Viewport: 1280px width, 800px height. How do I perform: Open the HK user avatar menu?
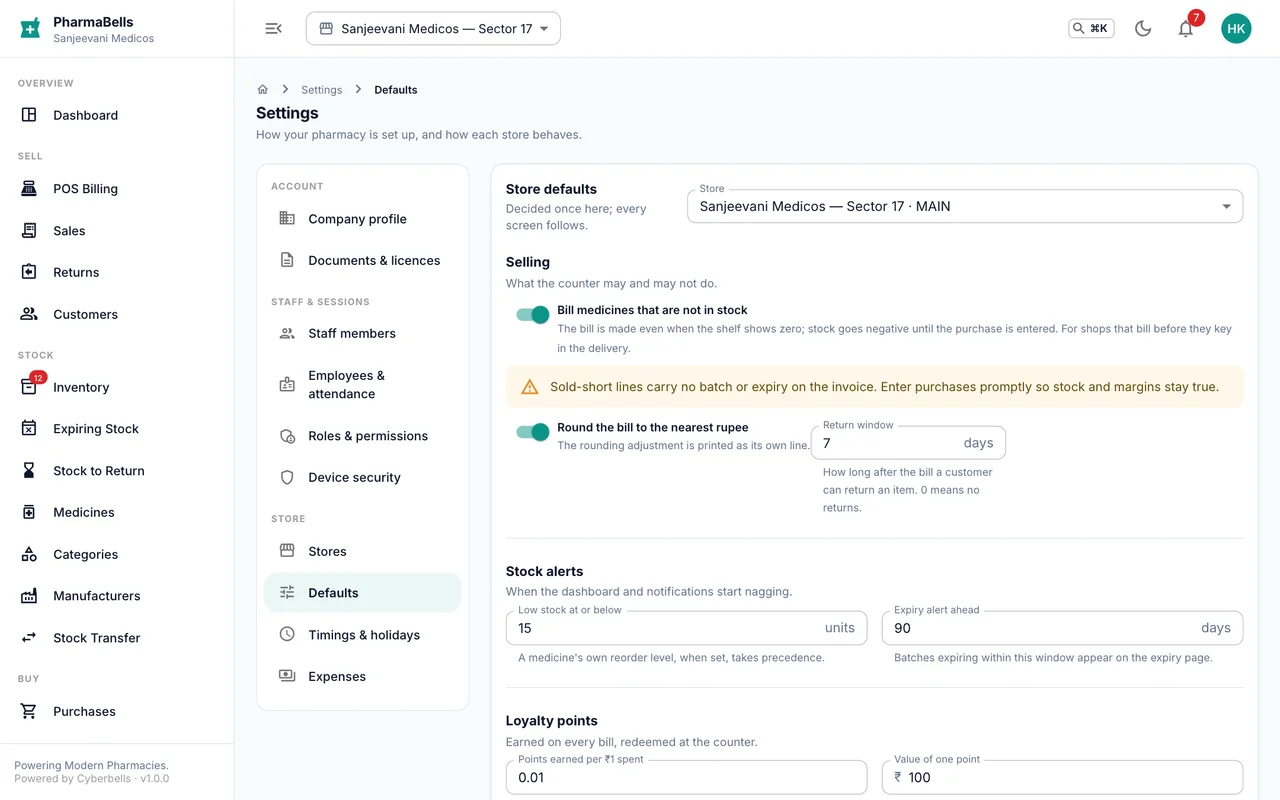[x=1236, y=29]
